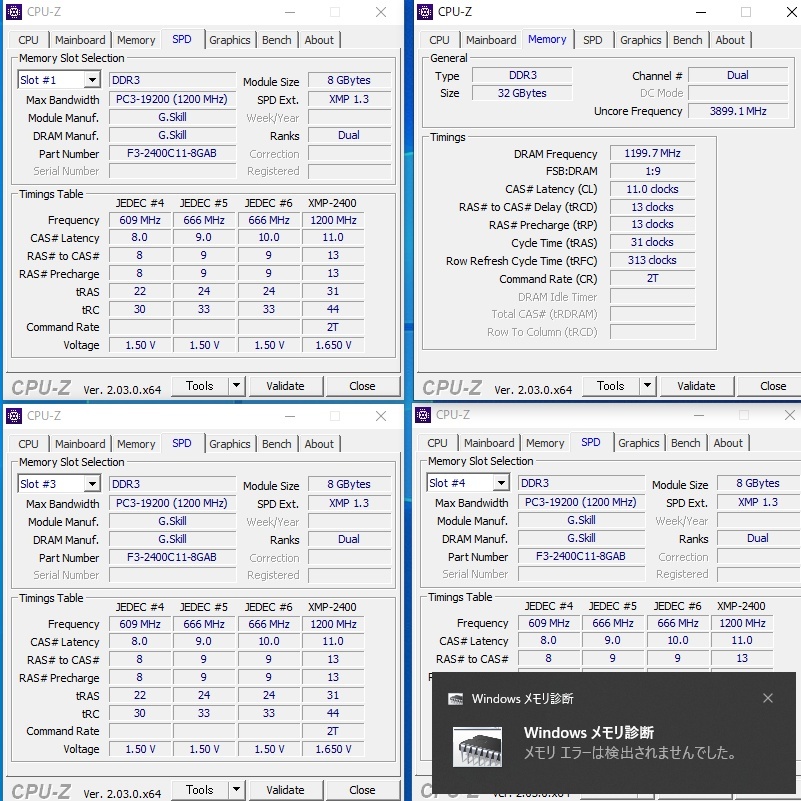The width and height of the screenshot is (801, 801).
Task: Click the Tools button in the Slot #3 window
Action: 200,789
